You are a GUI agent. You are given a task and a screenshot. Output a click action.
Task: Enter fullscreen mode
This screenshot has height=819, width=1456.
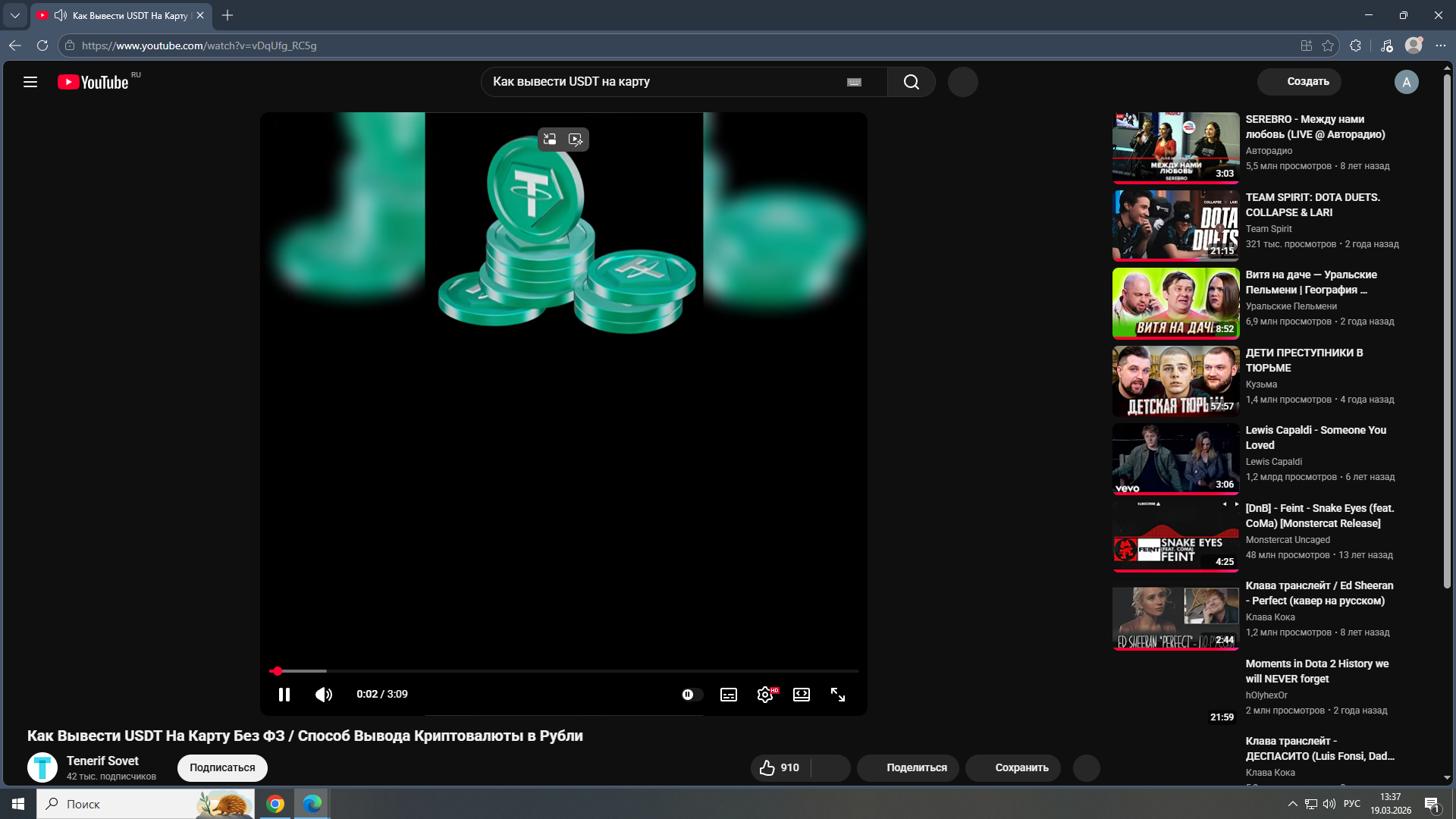point(838,695)
